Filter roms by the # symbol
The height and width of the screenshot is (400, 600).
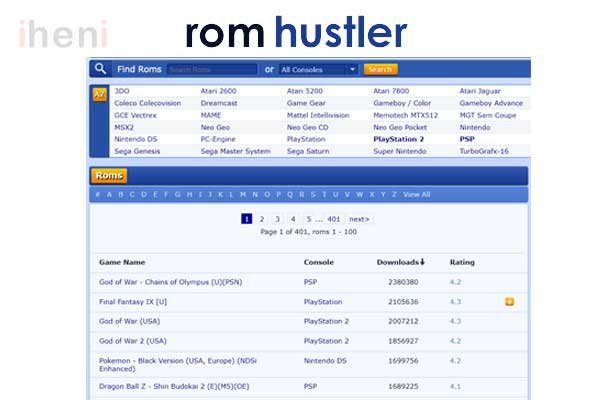coord(98,195)
